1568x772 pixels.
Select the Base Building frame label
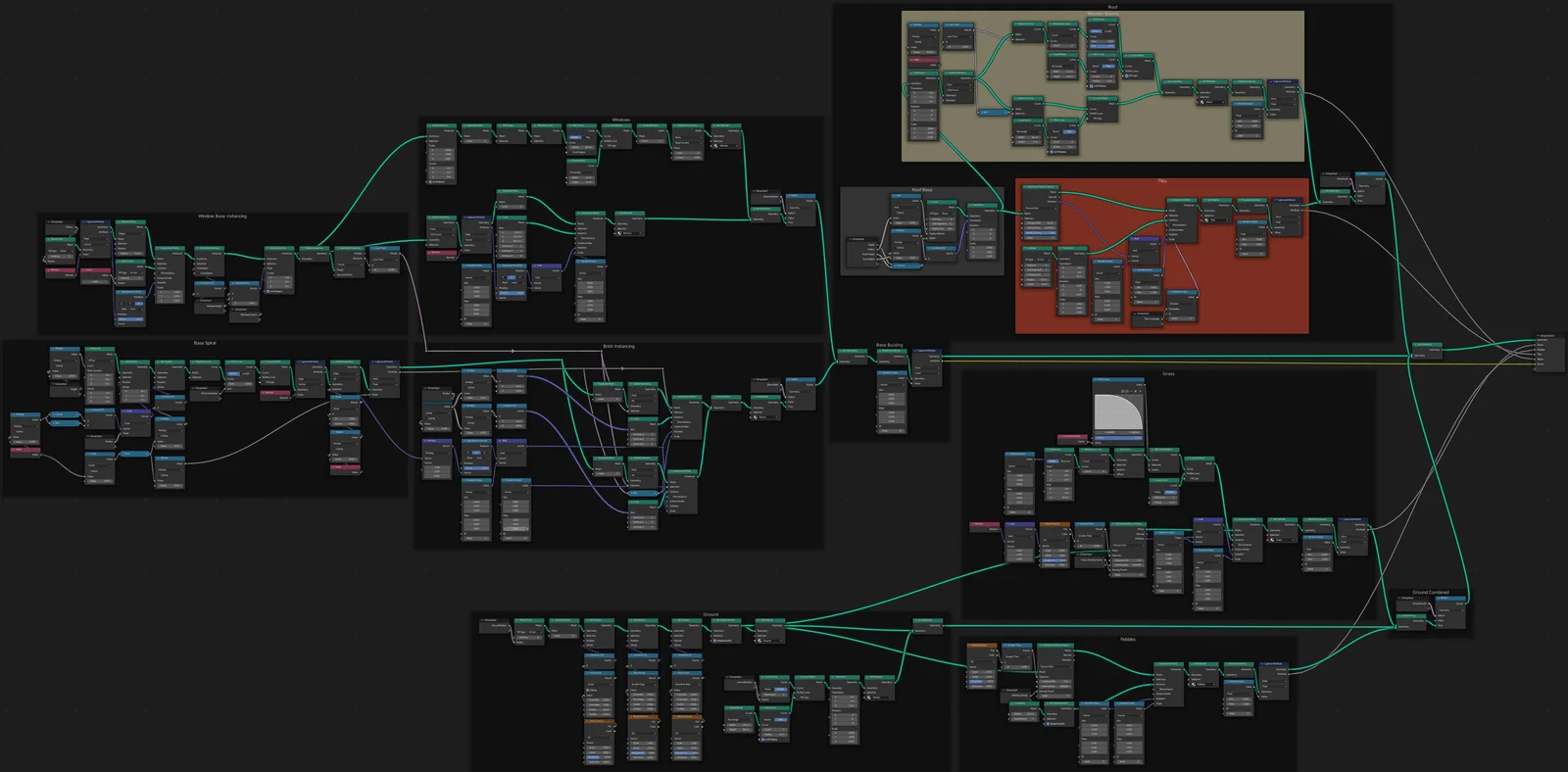click(x=889, y=345)
